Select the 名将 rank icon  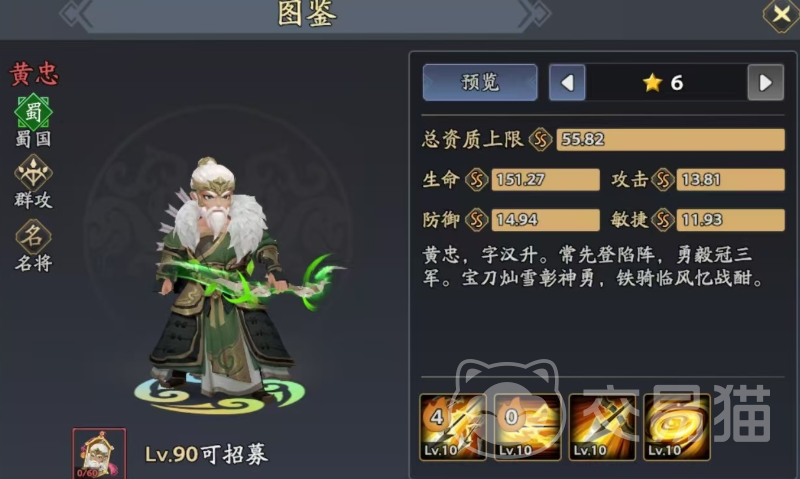(x=33, y=237)
